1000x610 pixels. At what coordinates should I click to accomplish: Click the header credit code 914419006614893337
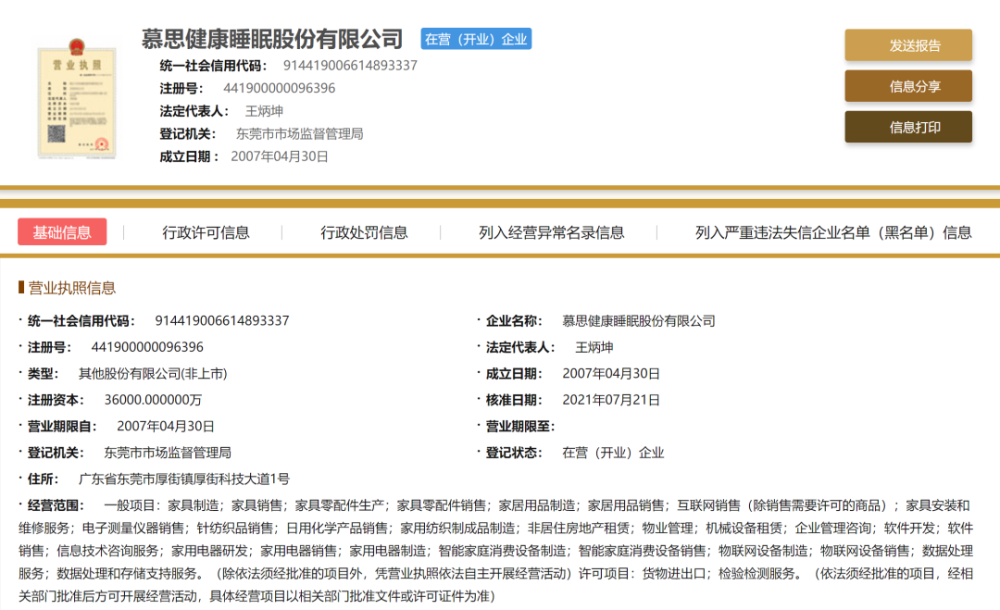point(350,65)
